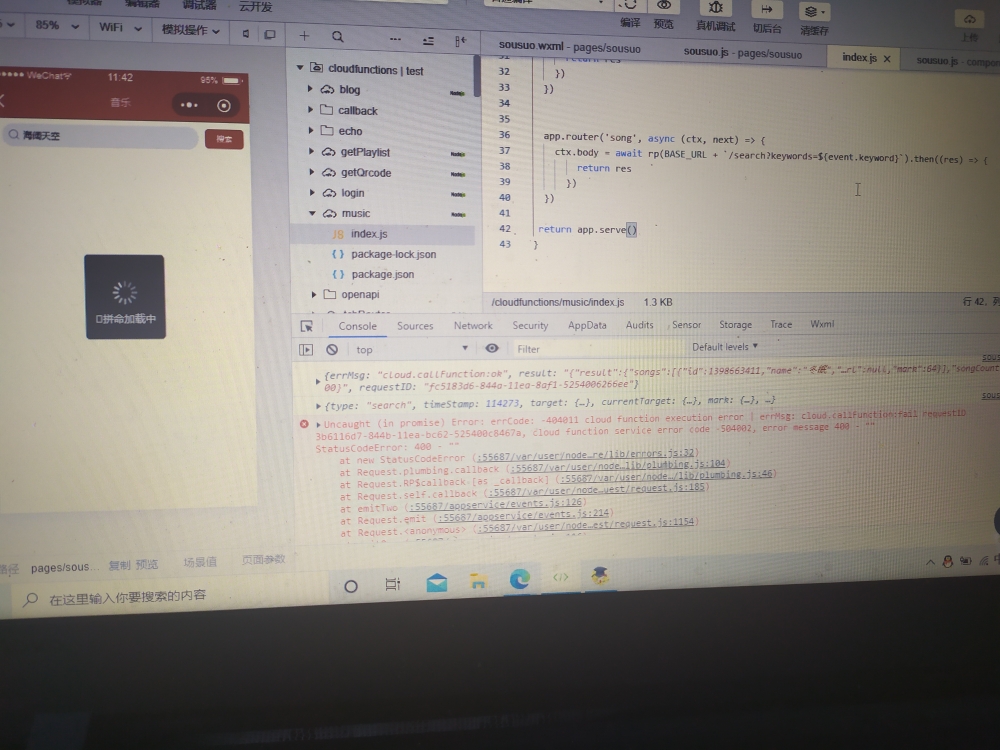Expand the openapi folder
Viewport: 1000px width, 750px height.
tap(314, 294)
